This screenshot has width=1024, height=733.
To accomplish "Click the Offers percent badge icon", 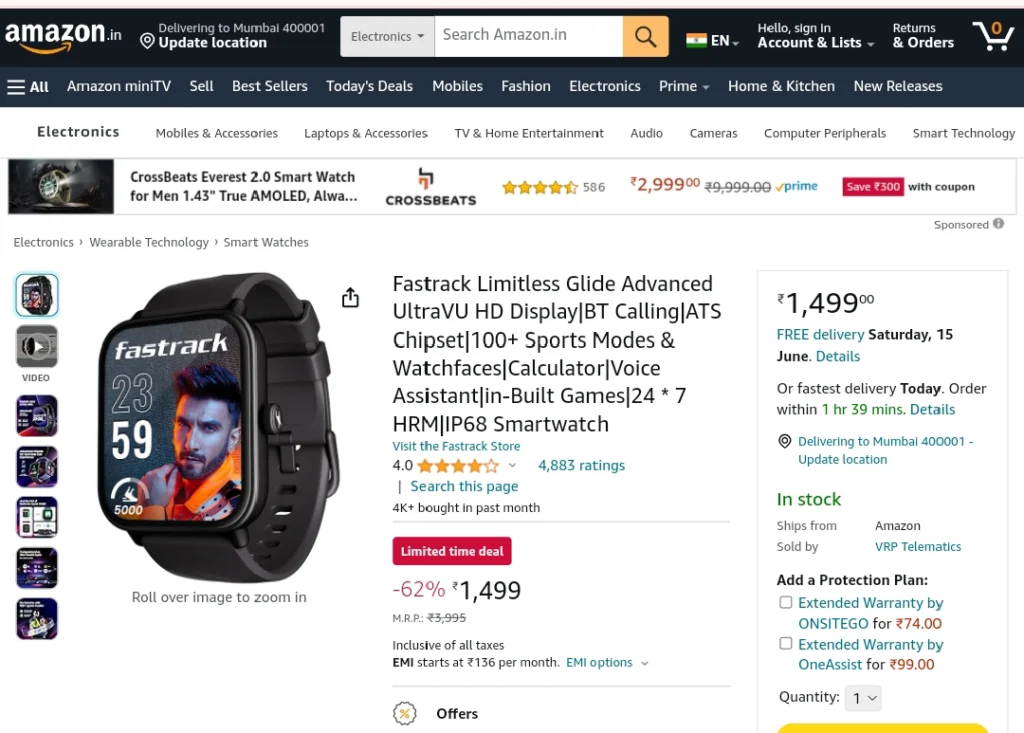I will click(404, 713).
